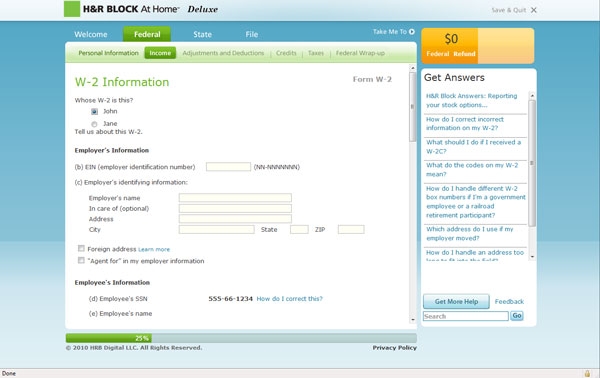Click the employer Address field

point(235,219)
